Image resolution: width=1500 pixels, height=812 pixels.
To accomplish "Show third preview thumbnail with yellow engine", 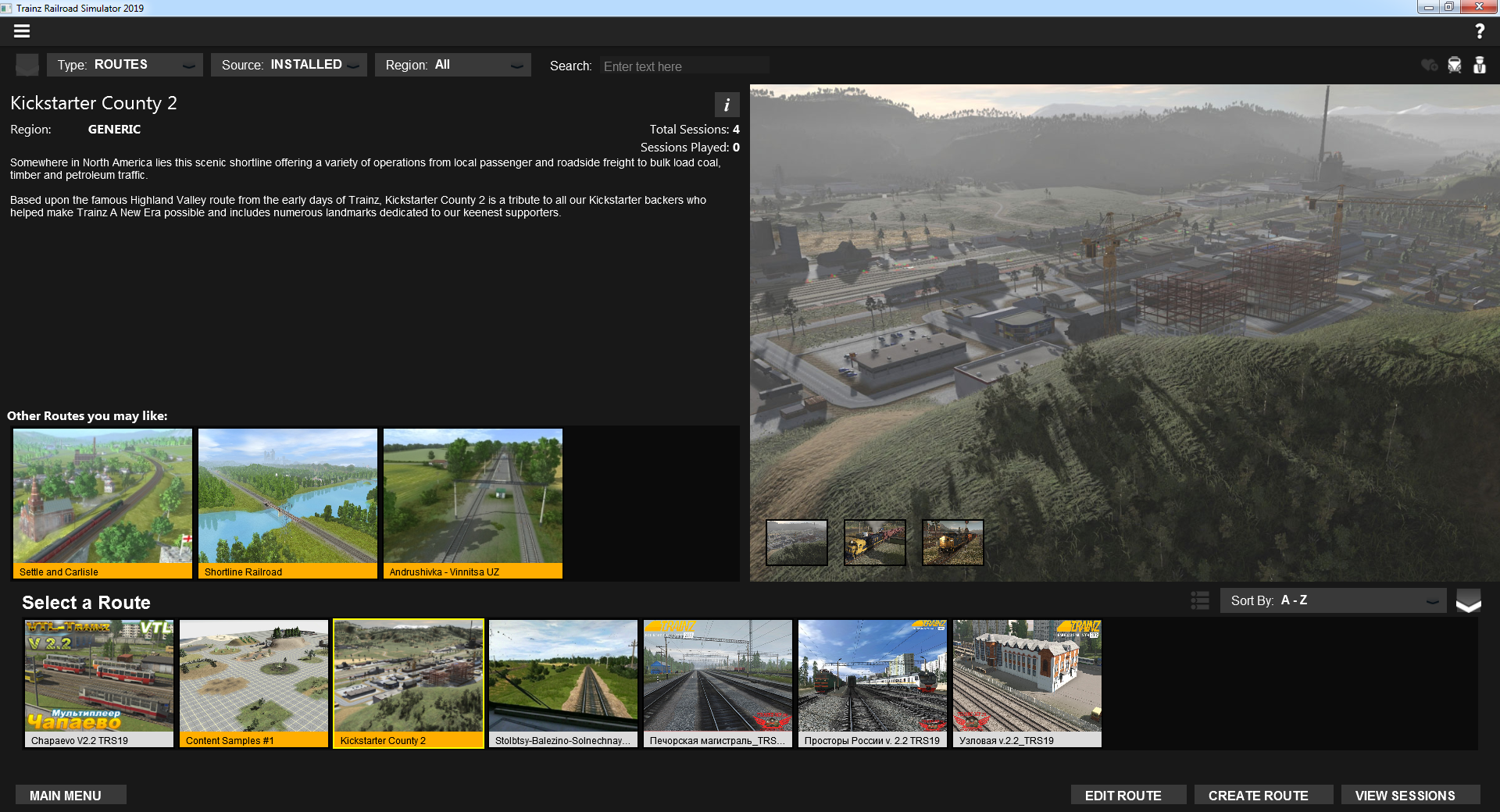I will [x=953, y=543].
